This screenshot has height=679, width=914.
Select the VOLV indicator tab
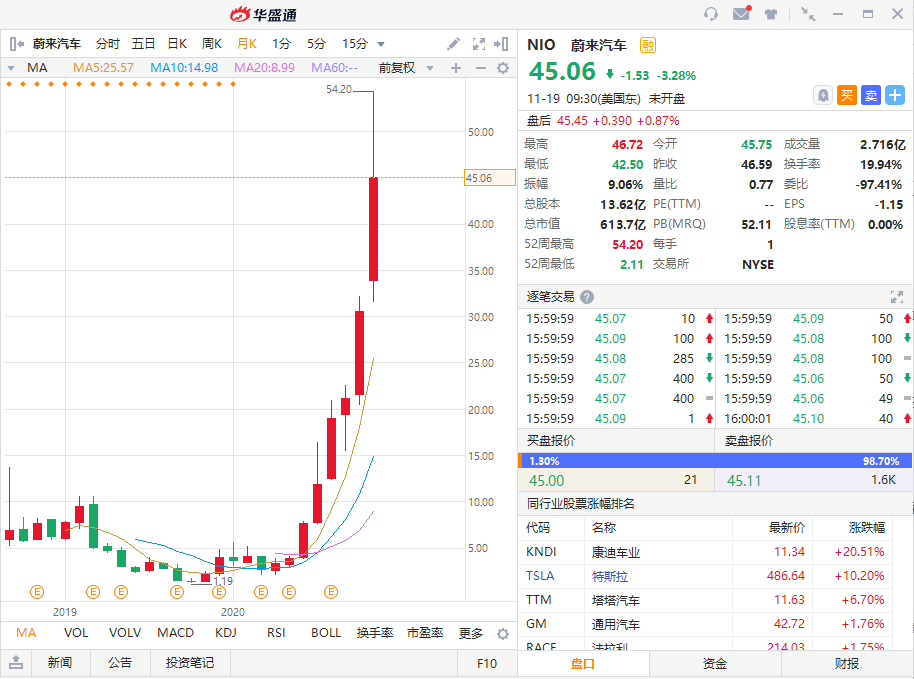tap(125, 633)
